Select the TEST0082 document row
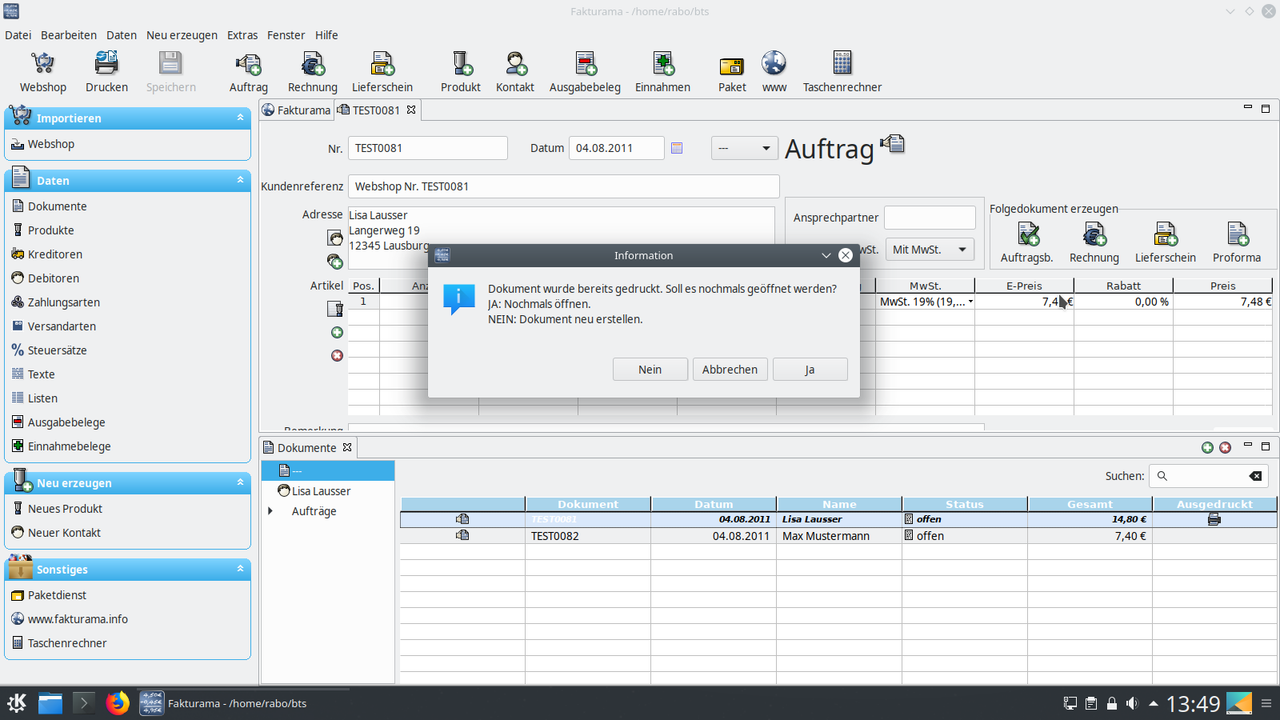1280x720 pixels. [839, 536]
